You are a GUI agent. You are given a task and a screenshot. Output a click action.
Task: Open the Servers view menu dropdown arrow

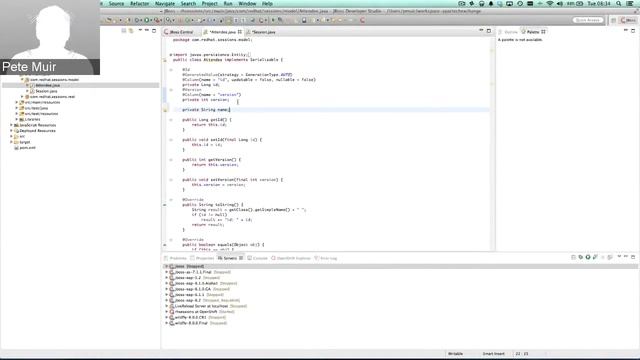tap(619, 257)
